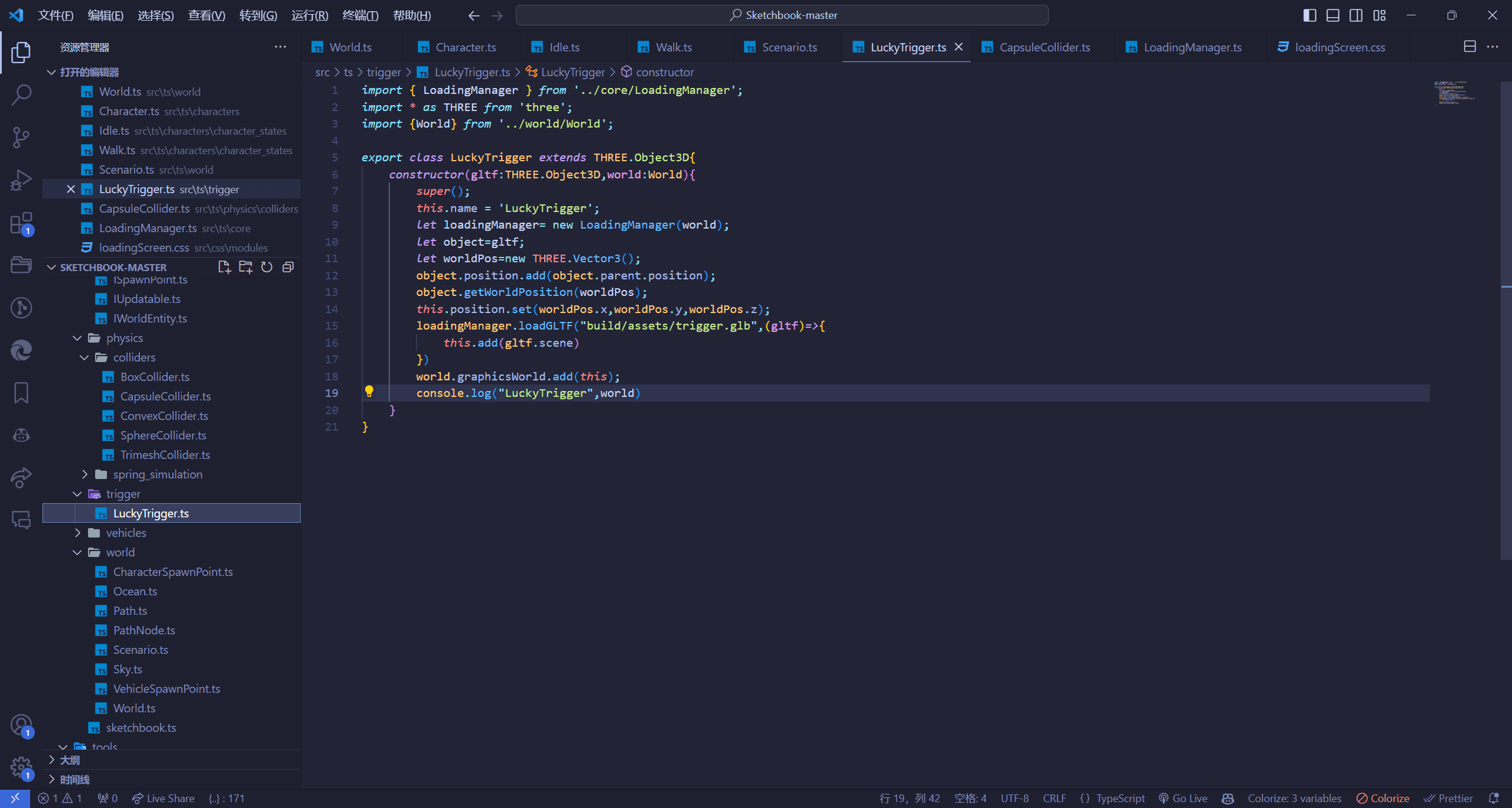
Task: Collapse the colliders folder
Action: tap(84, 357)
